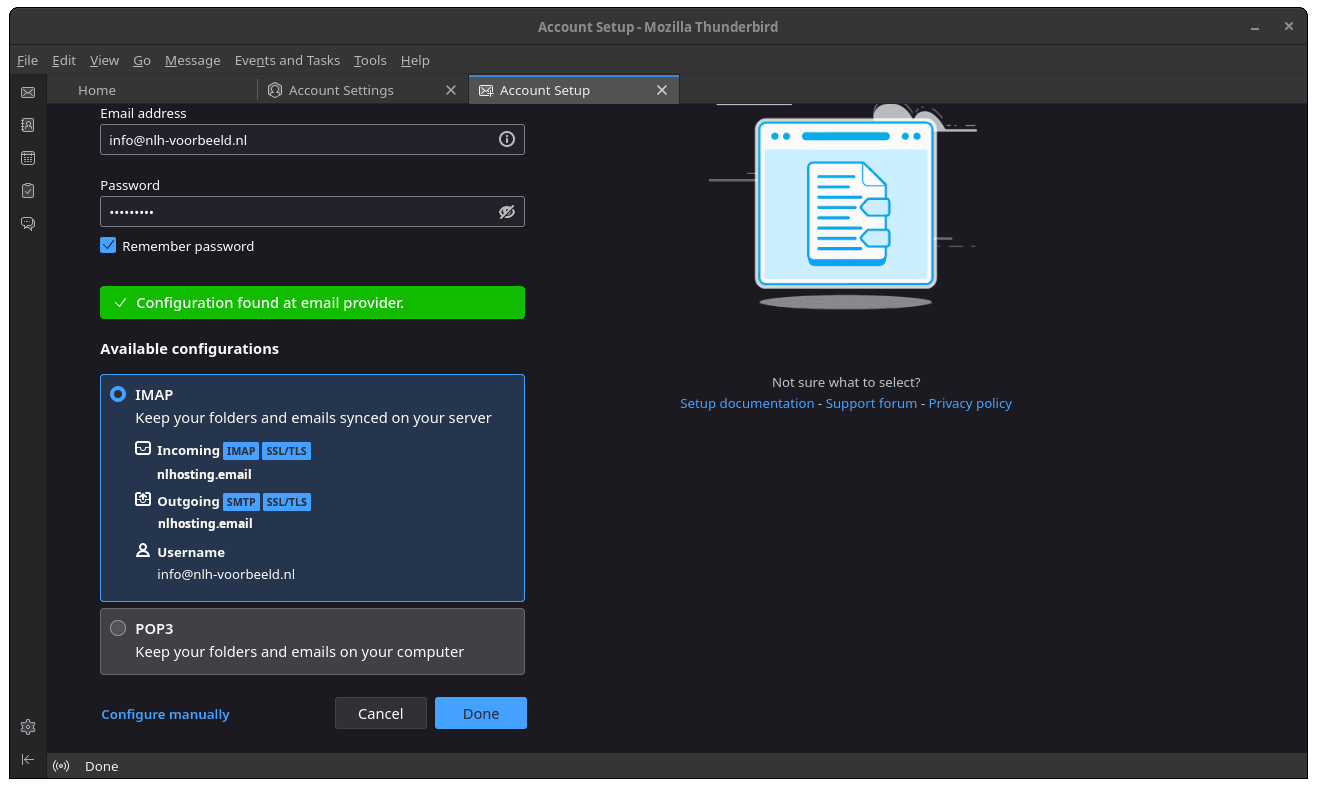The image size is (1317, 788).
Task: Select the Account Setup tab
Action: 574,90
